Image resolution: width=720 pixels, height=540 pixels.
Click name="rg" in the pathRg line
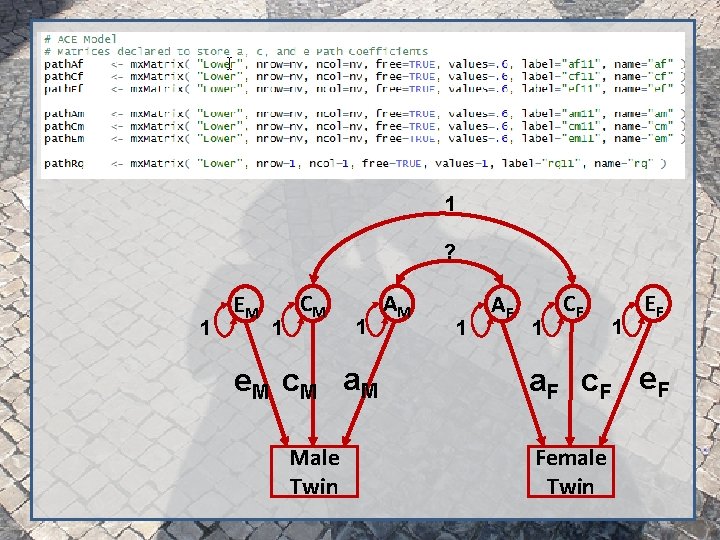pos(624,163)
